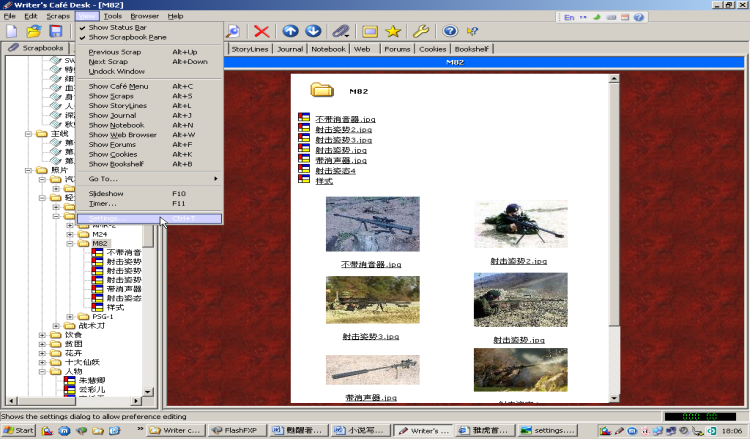Click the language bar help icon
Viewport: 750px width, 439px height.
[x=639, y=17]
